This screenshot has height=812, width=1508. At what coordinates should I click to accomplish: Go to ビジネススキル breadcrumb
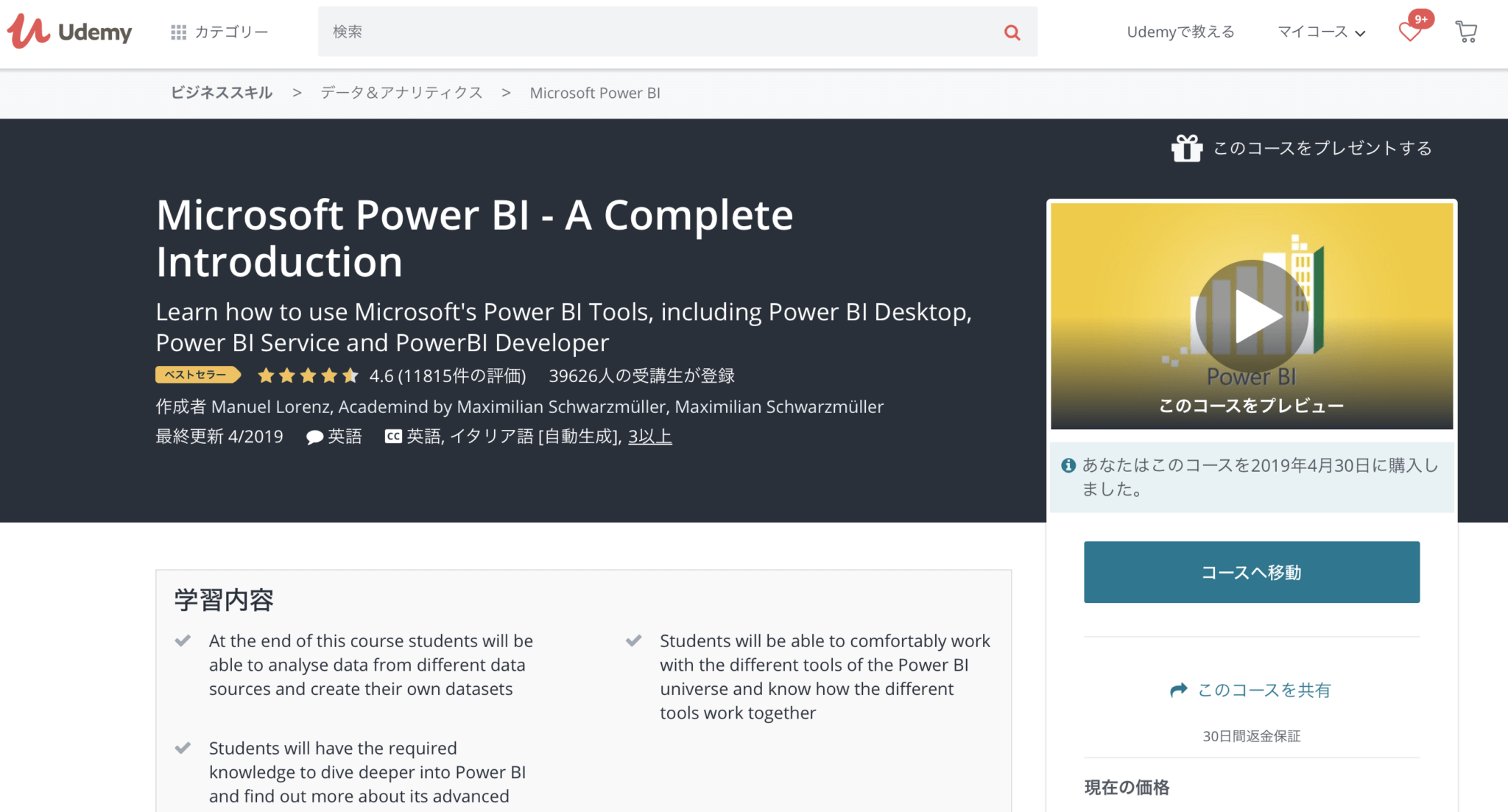222,93
